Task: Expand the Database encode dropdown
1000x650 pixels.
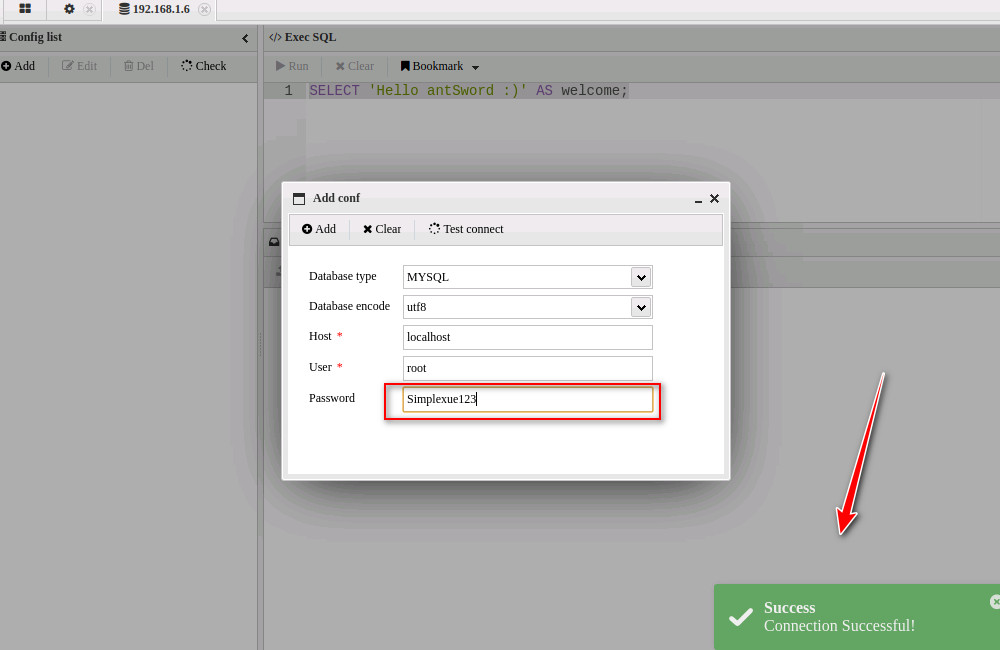Action: click(x=641, y=307)
